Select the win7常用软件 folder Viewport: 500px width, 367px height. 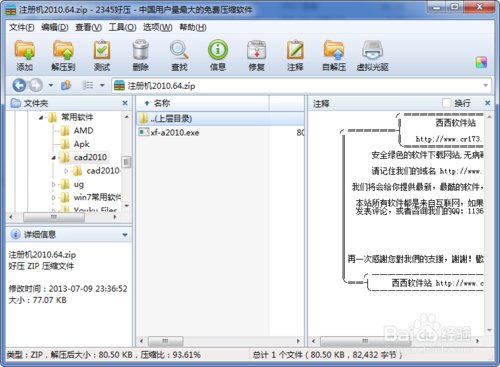(x=97, y=197)
